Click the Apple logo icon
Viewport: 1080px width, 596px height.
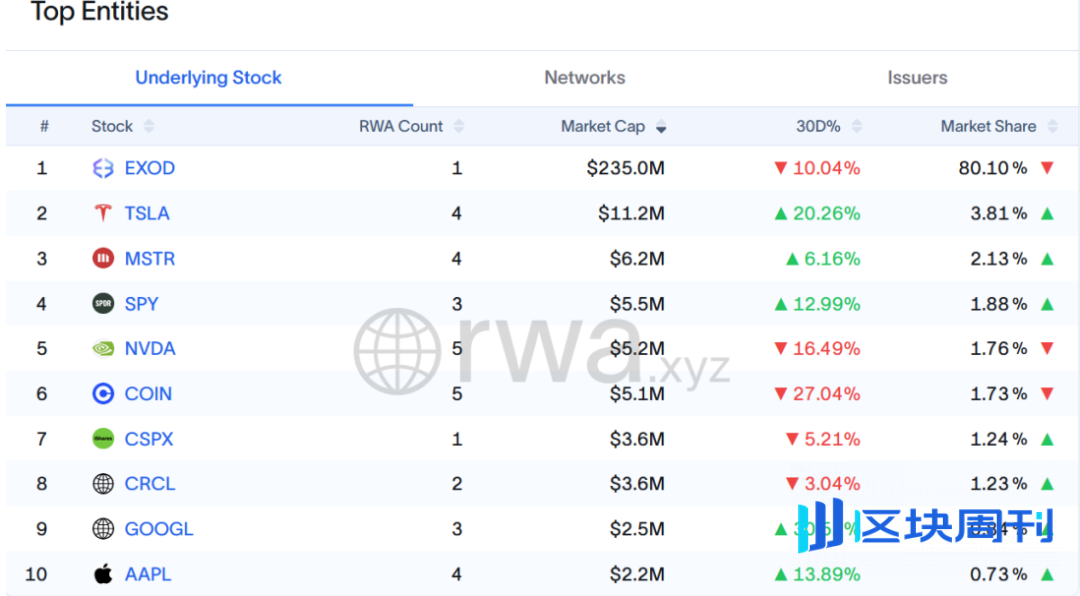(x=103, y=574)
